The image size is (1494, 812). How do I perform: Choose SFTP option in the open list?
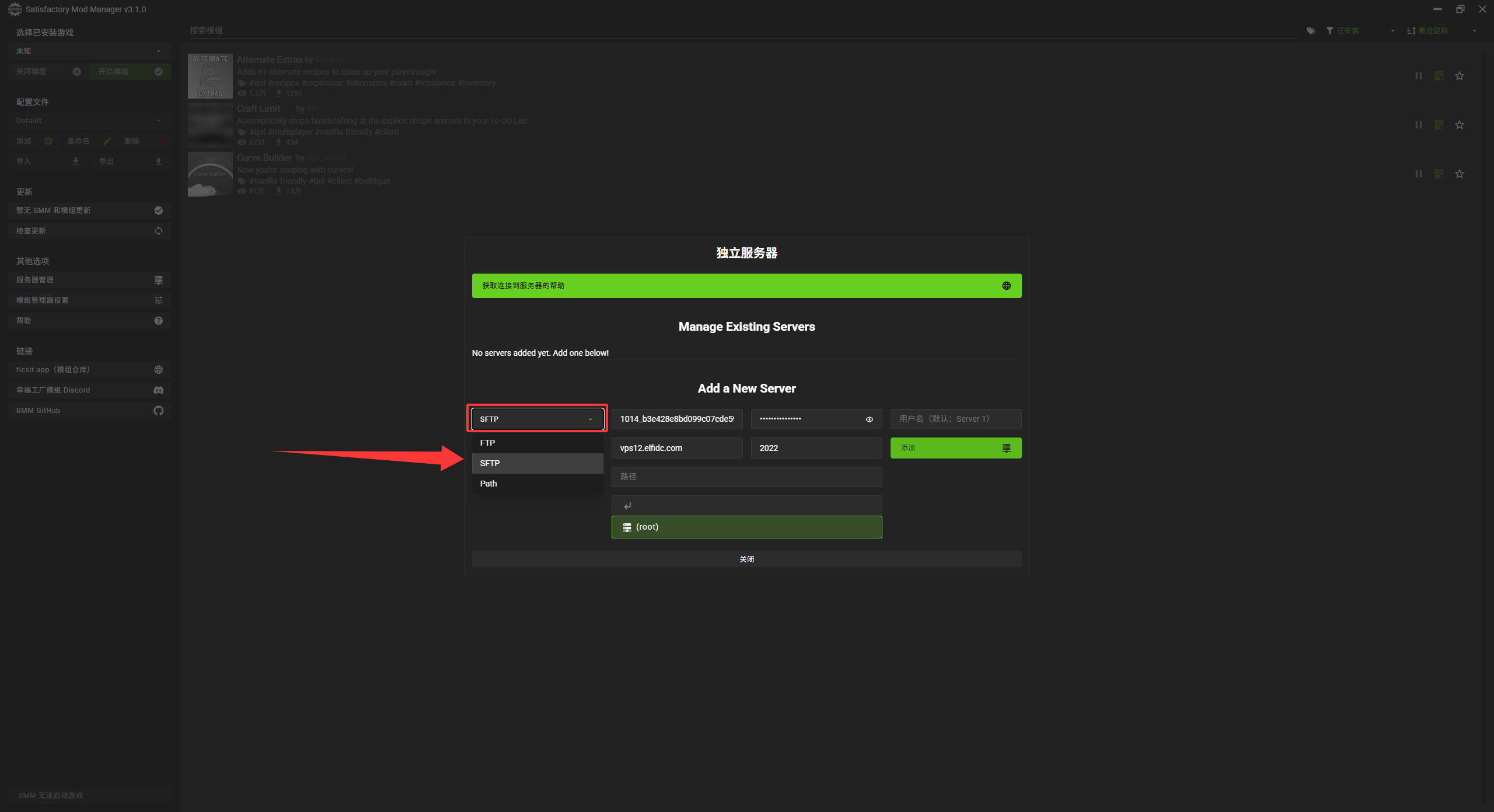pyautogui.click(x=537, y=463)
